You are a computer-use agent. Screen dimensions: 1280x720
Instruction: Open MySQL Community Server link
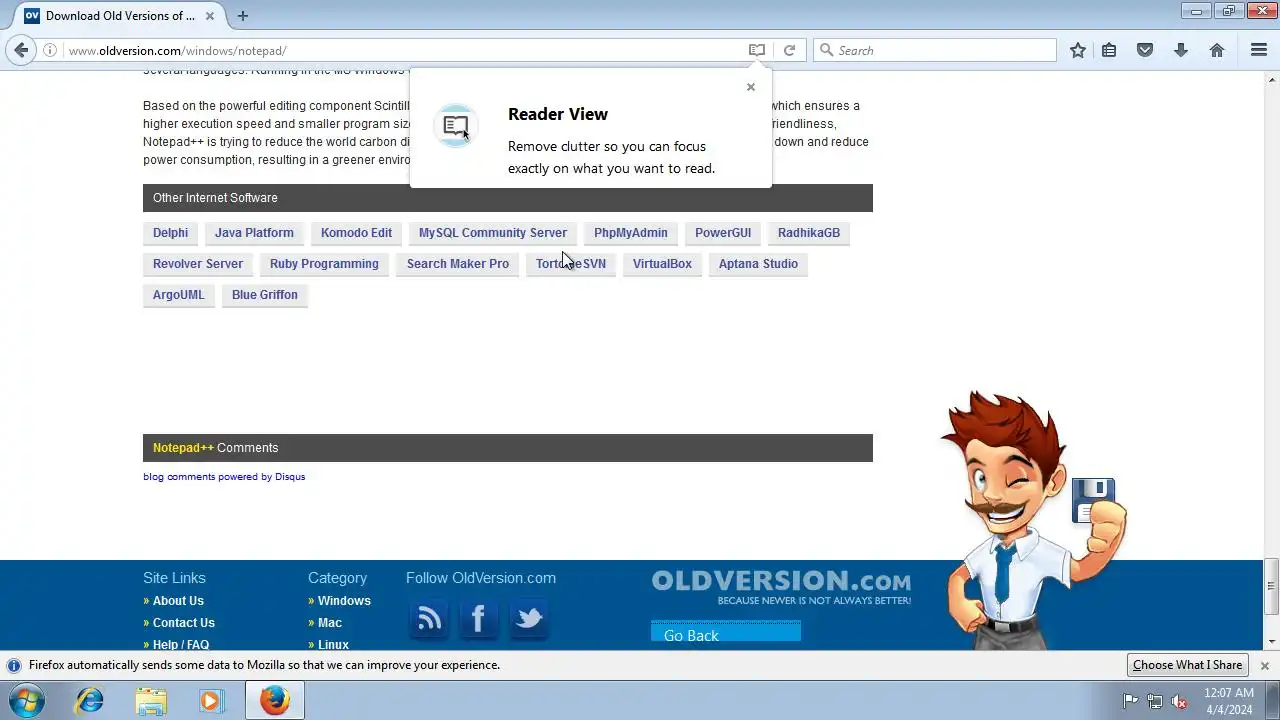coord(493,233)
